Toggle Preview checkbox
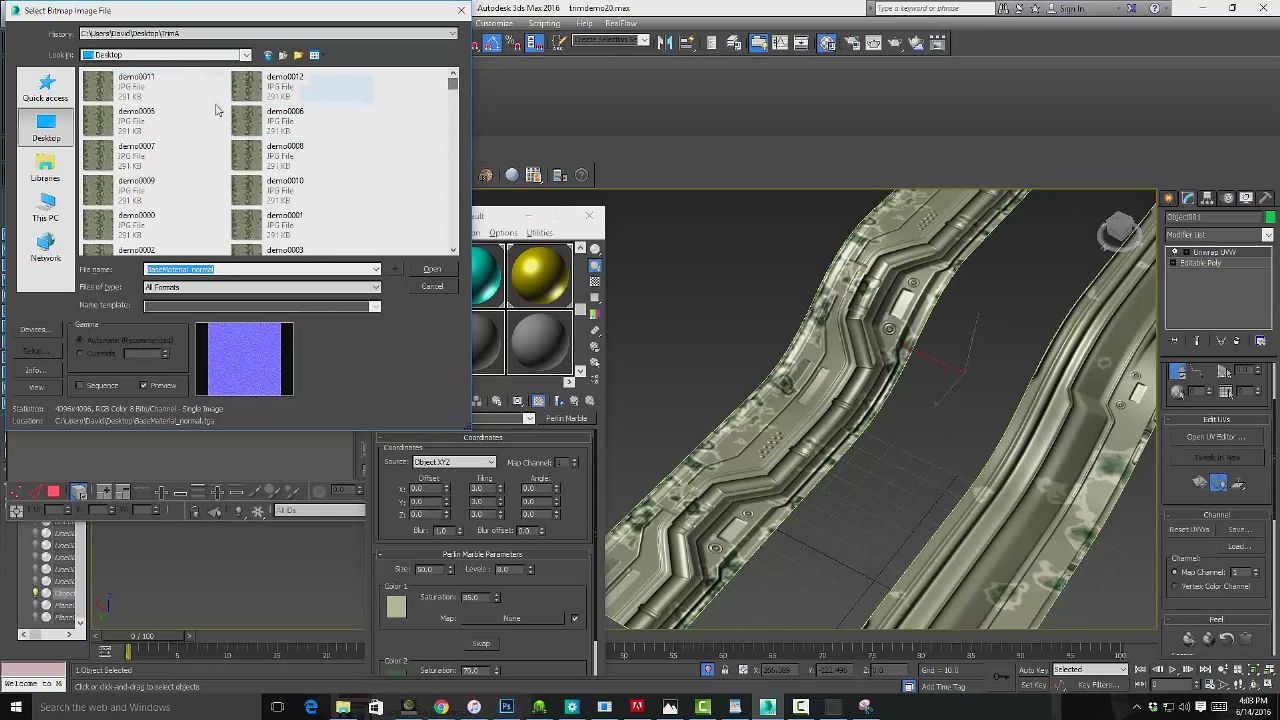The height and width of the screenshot is (720, 1280). tap(144, 385)
